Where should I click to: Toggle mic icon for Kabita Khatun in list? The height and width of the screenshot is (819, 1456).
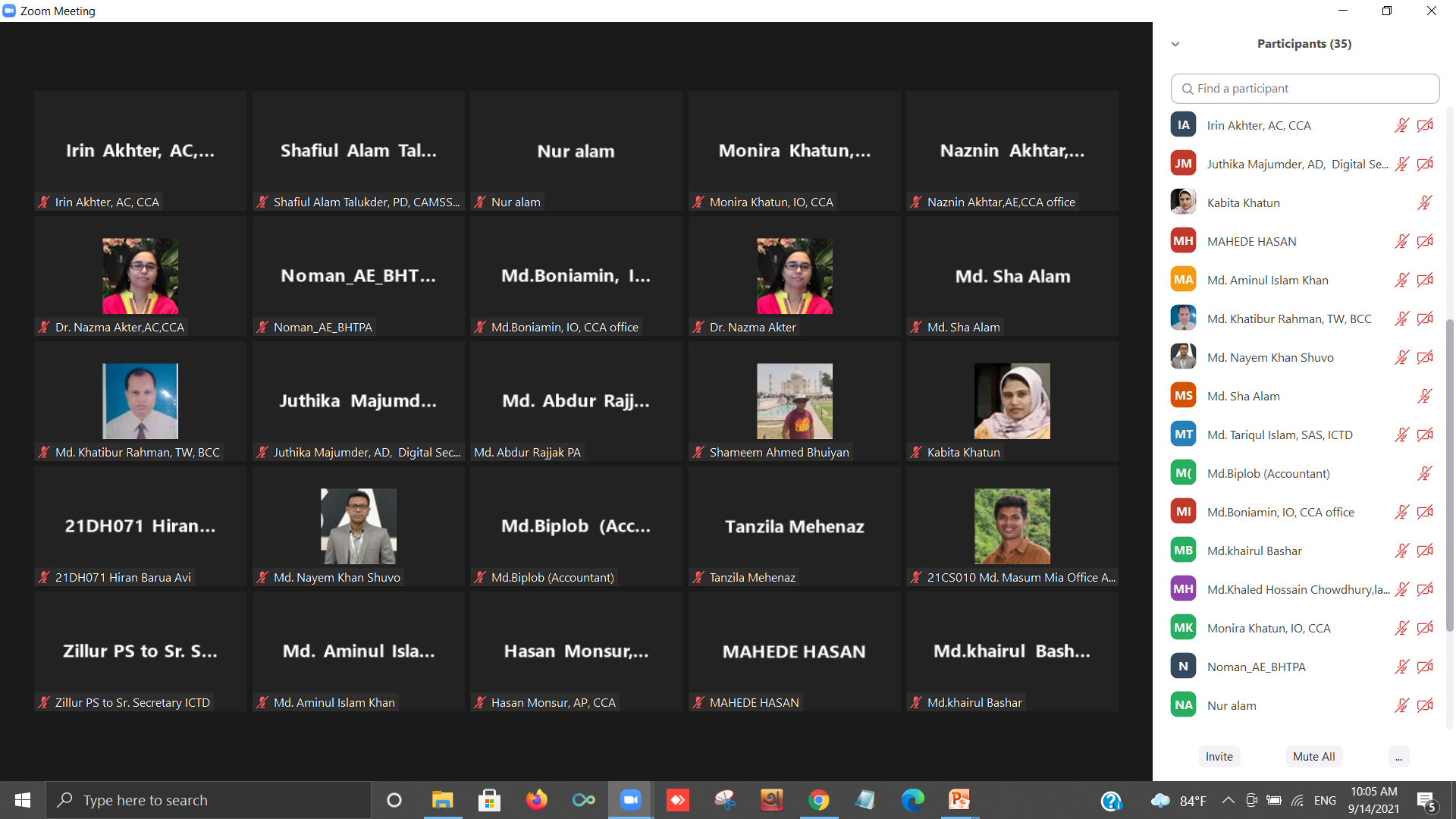[1424, 202]
